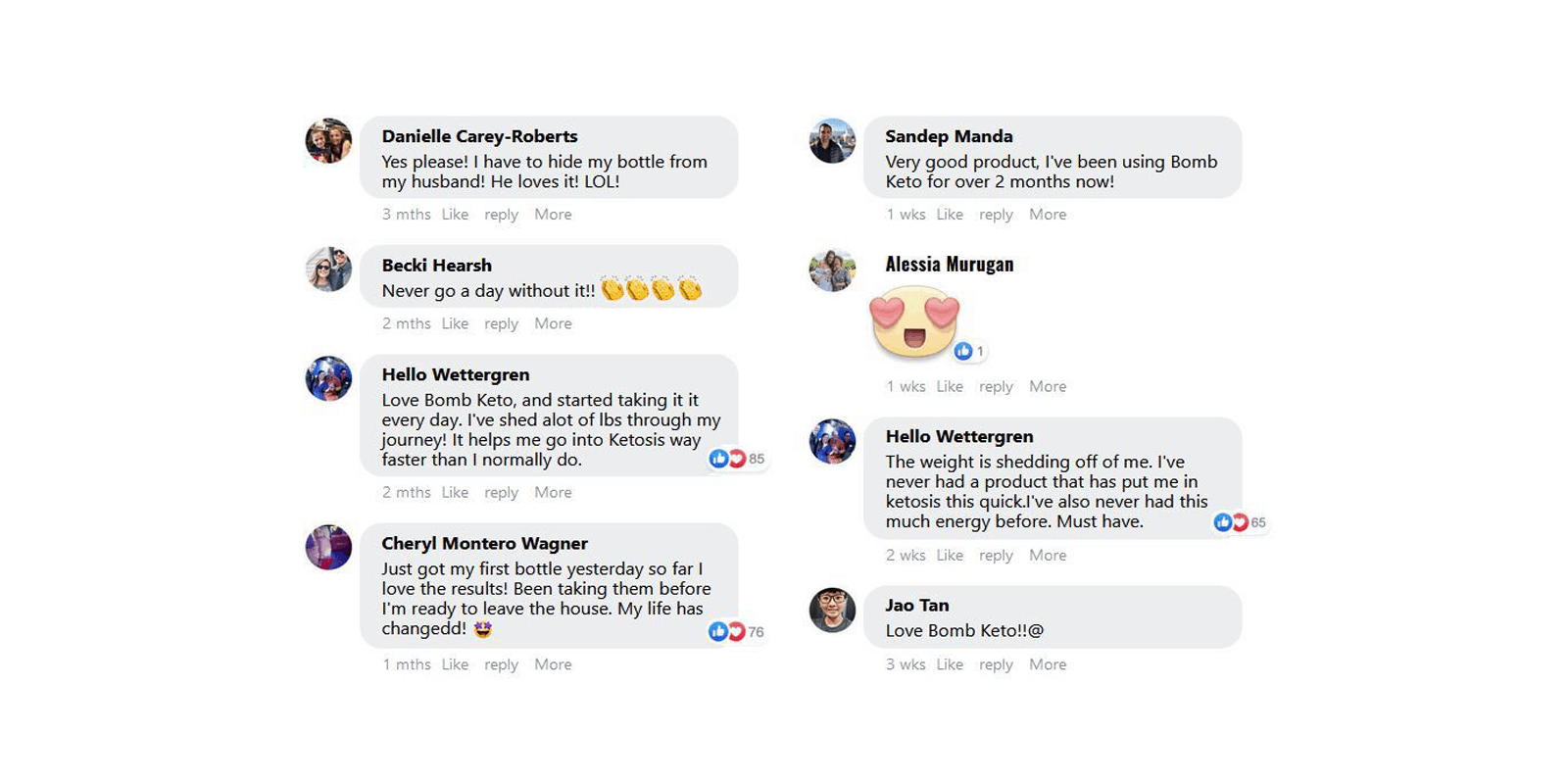Like Becki Hearsh's comment

pyautogui.click(x=455, y=323)
